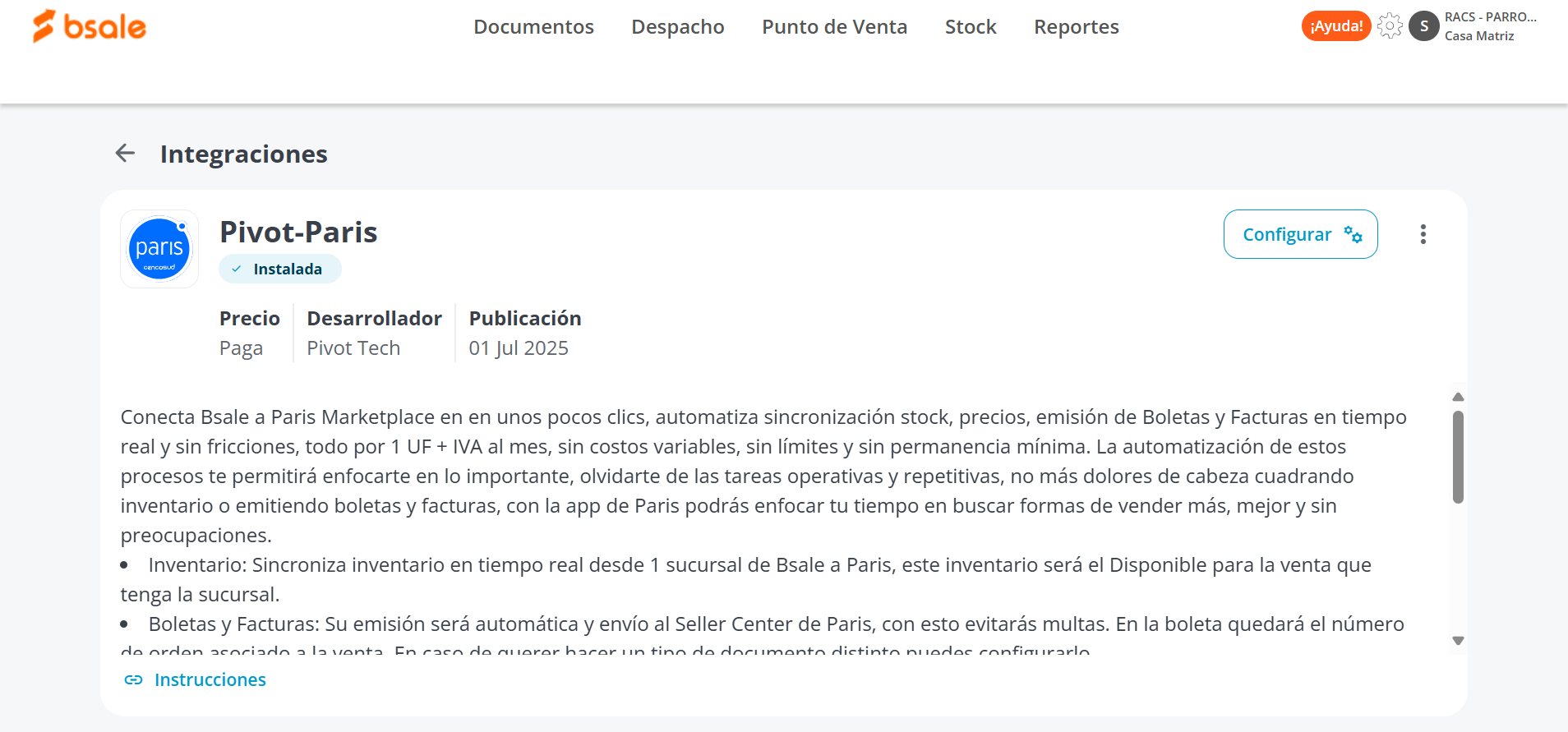
Task: Open the Stock menu
Action: click(x=971, y=27)
